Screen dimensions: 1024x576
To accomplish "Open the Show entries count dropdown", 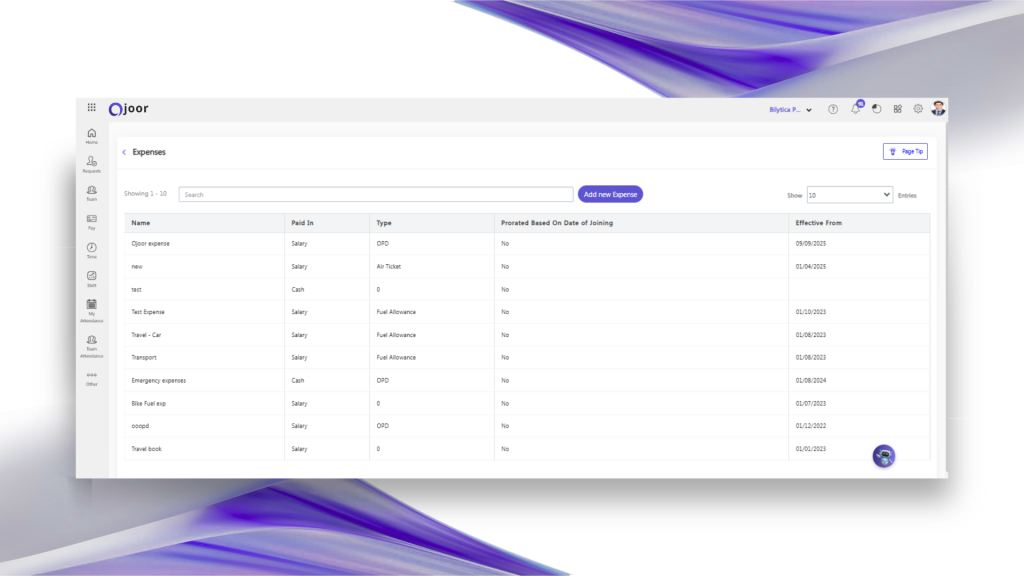I will pyautogui.click(x=849, y=195).
